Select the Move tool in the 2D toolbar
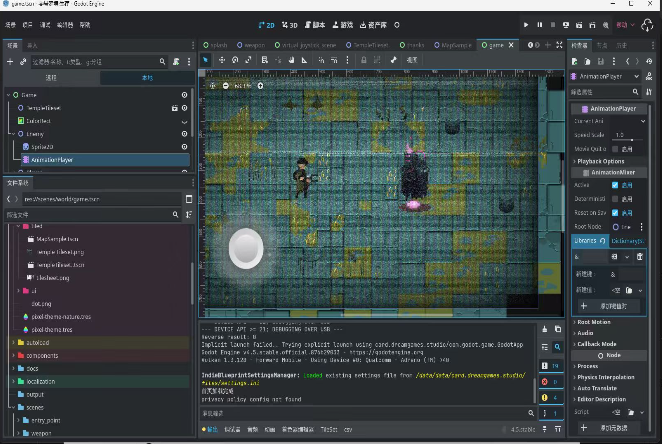The image size is (662, 444). (221, 60)
